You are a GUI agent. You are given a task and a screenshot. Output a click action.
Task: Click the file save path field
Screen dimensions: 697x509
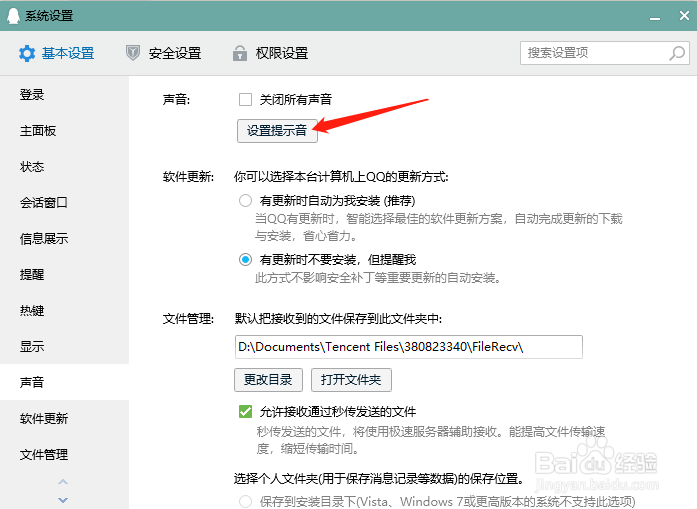tap(409, 347)
